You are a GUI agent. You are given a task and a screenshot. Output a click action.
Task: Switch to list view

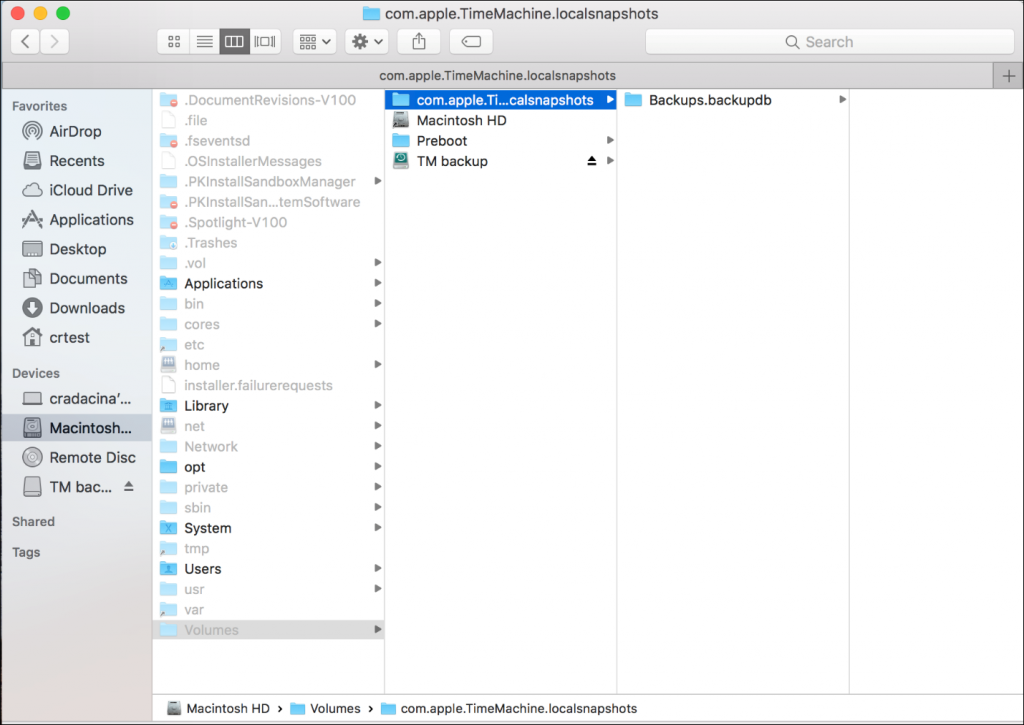pos(204,42)
